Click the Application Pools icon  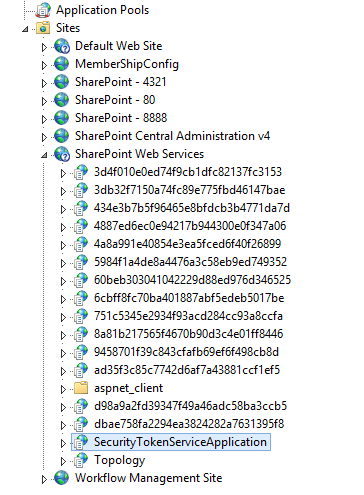(43, 10)
